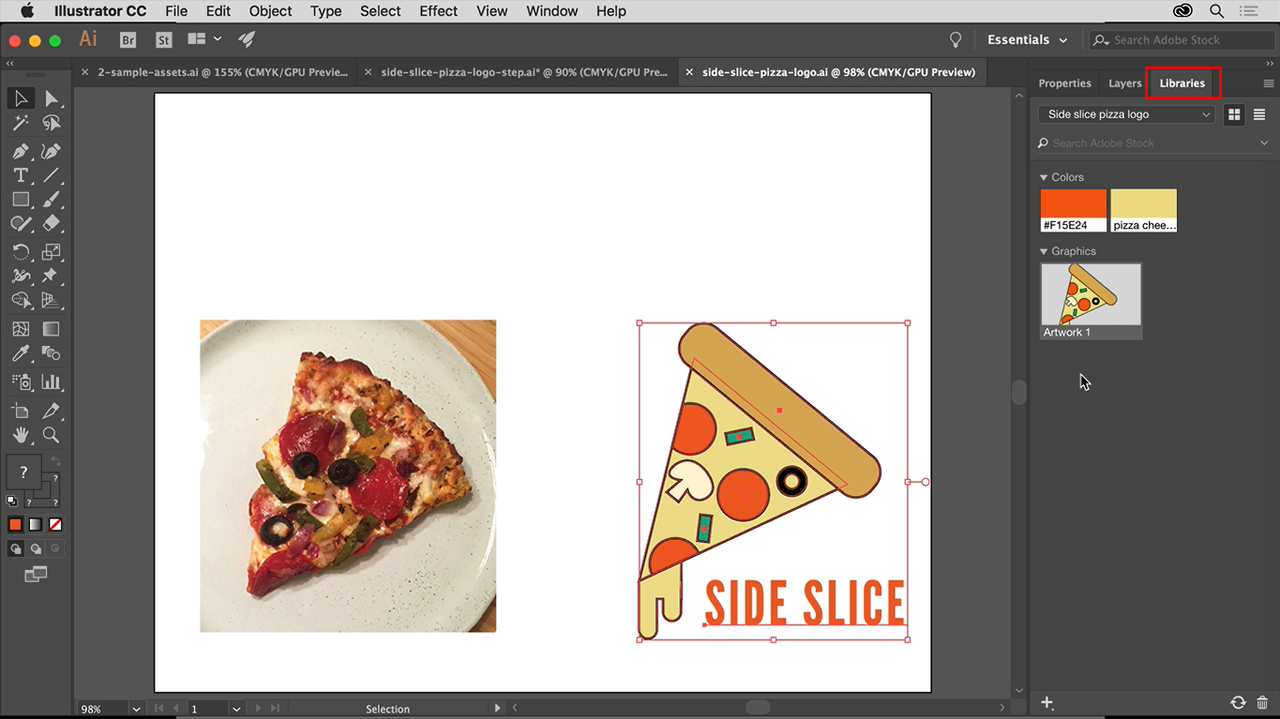The height and width of the screenshot is (719, 1280).
Task: Open the zoom level dropdown
Action: (x=136, y=709)
